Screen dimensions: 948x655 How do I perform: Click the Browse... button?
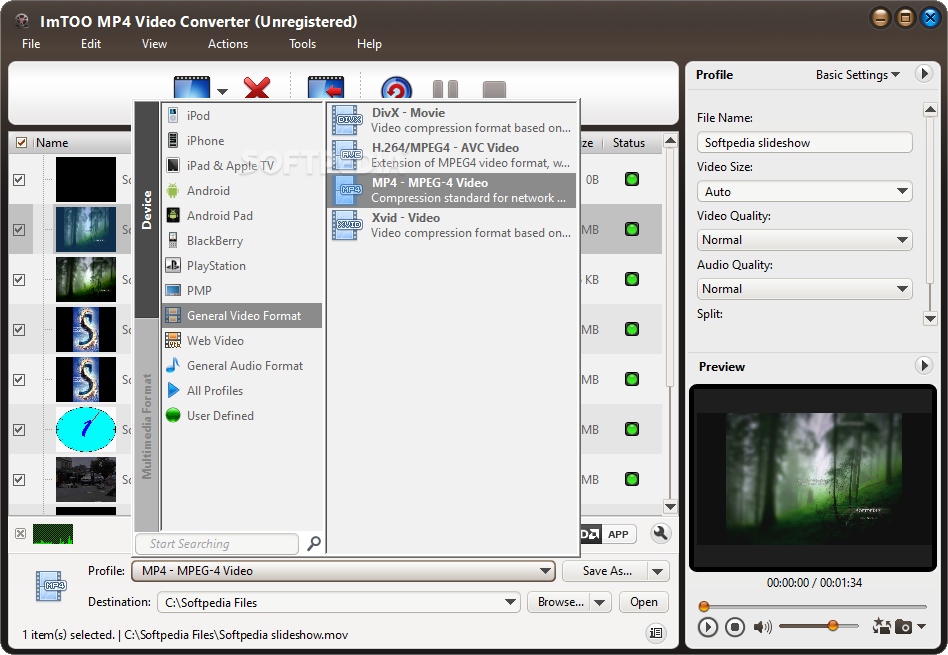[560, 602]
